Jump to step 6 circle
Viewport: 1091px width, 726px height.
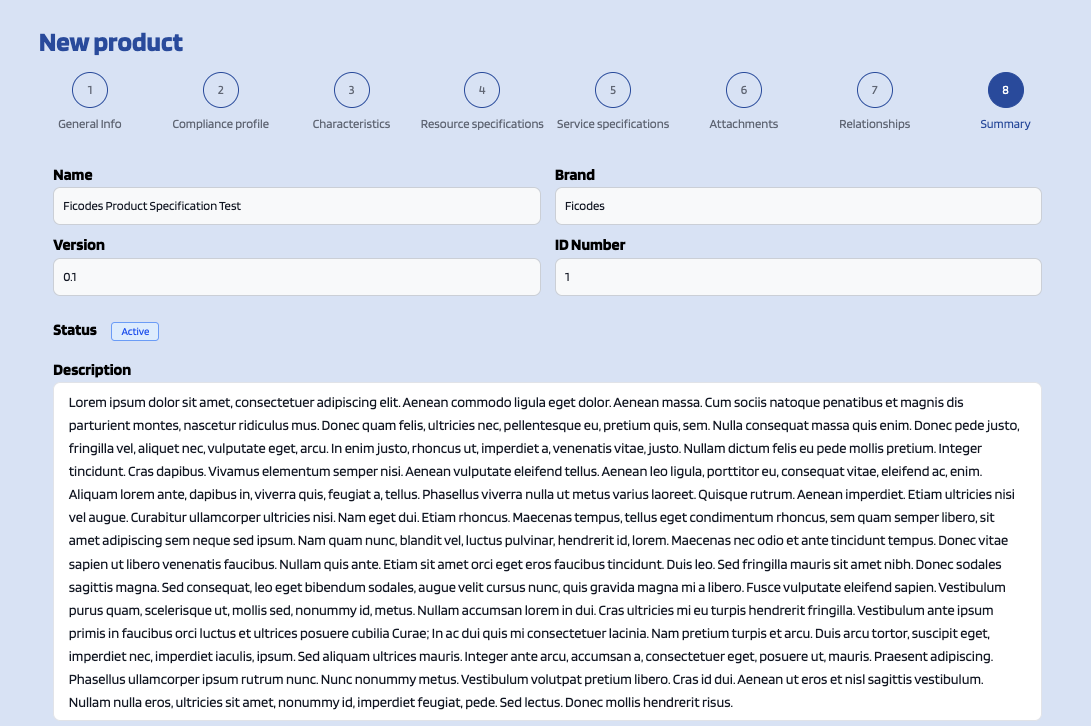click(744, 90)
